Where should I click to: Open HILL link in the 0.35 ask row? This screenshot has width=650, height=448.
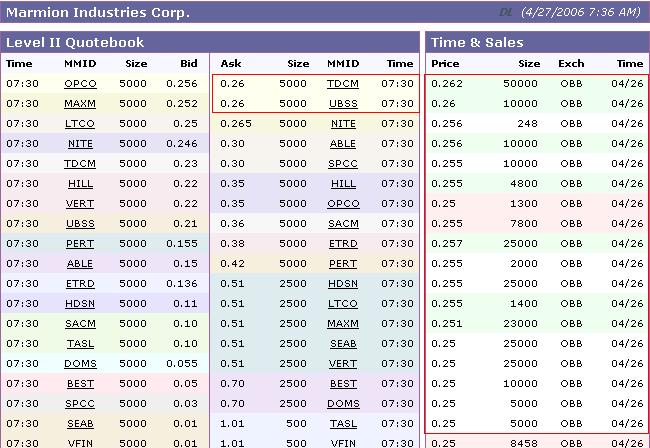pos(343,184)
